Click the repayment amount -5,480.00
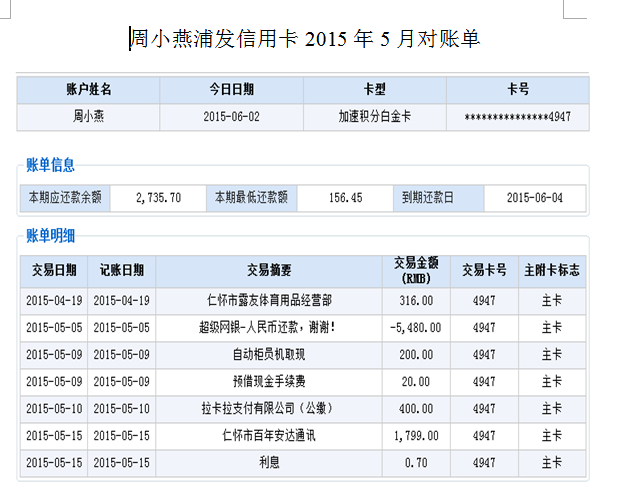The width and height of the screenshot is (631, 495). tap(416, 327)
